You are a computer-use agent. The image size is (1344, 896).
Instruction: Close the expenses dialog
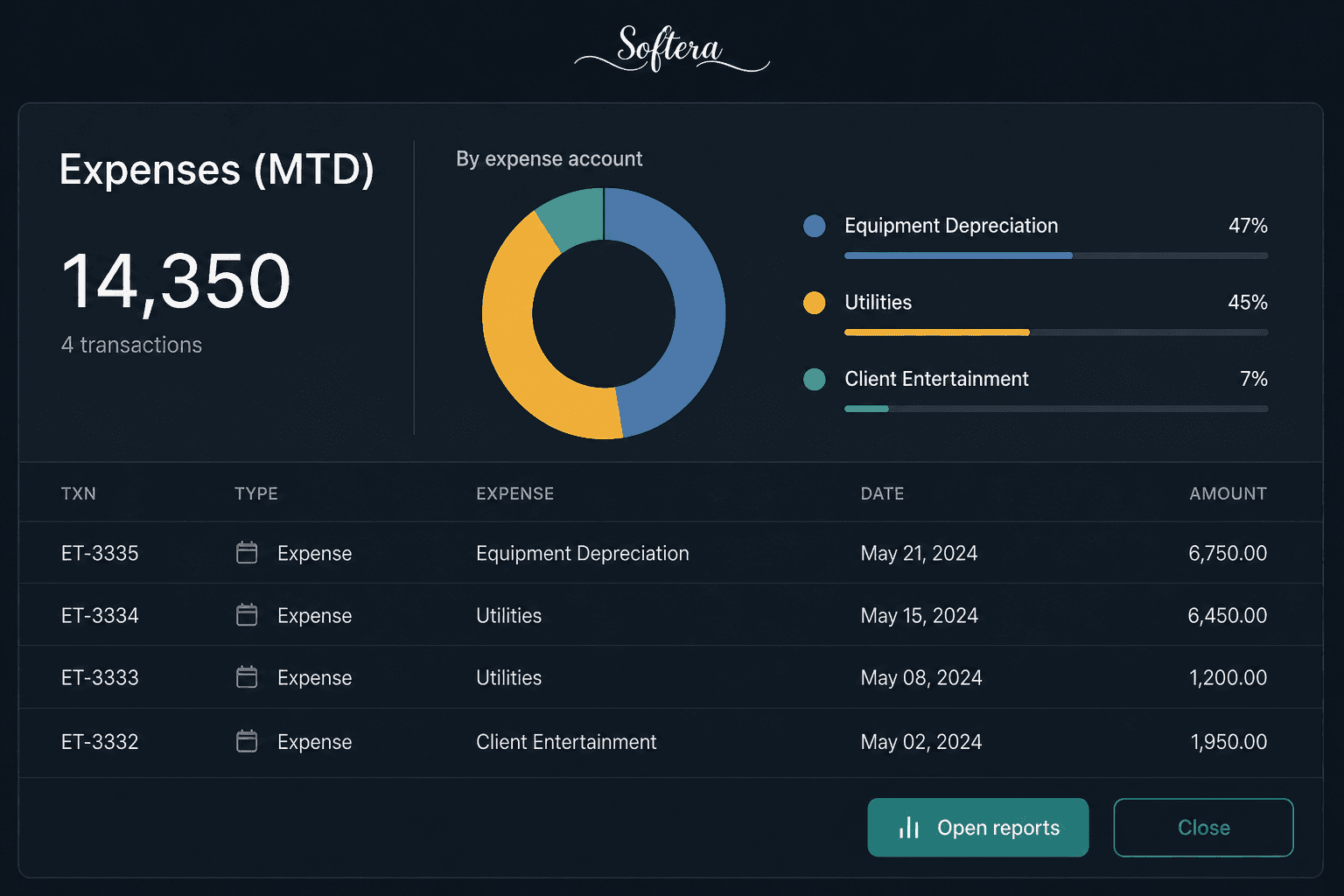click(1203, 828)
